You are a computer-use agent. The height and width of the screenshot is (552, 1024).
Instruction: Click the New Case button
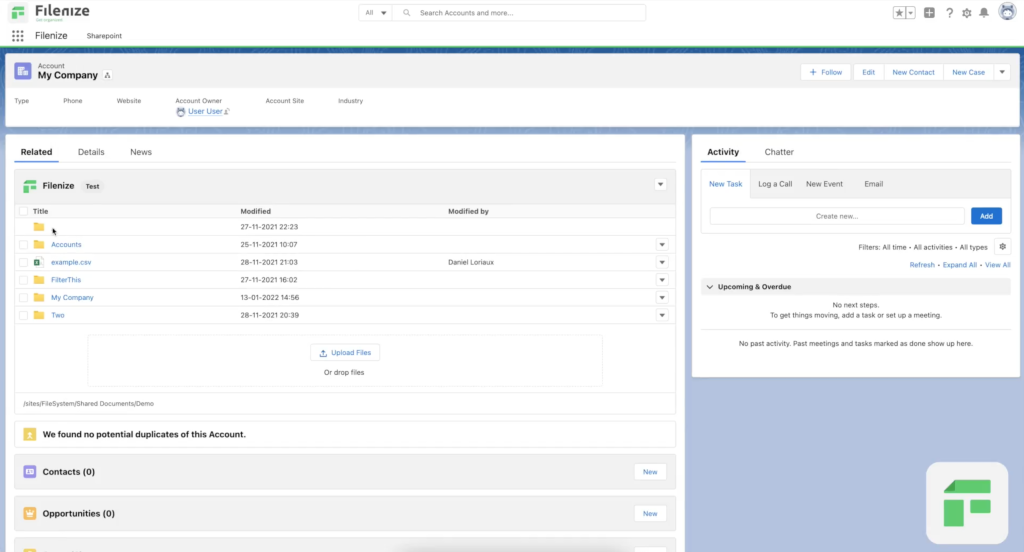(968, 72)
